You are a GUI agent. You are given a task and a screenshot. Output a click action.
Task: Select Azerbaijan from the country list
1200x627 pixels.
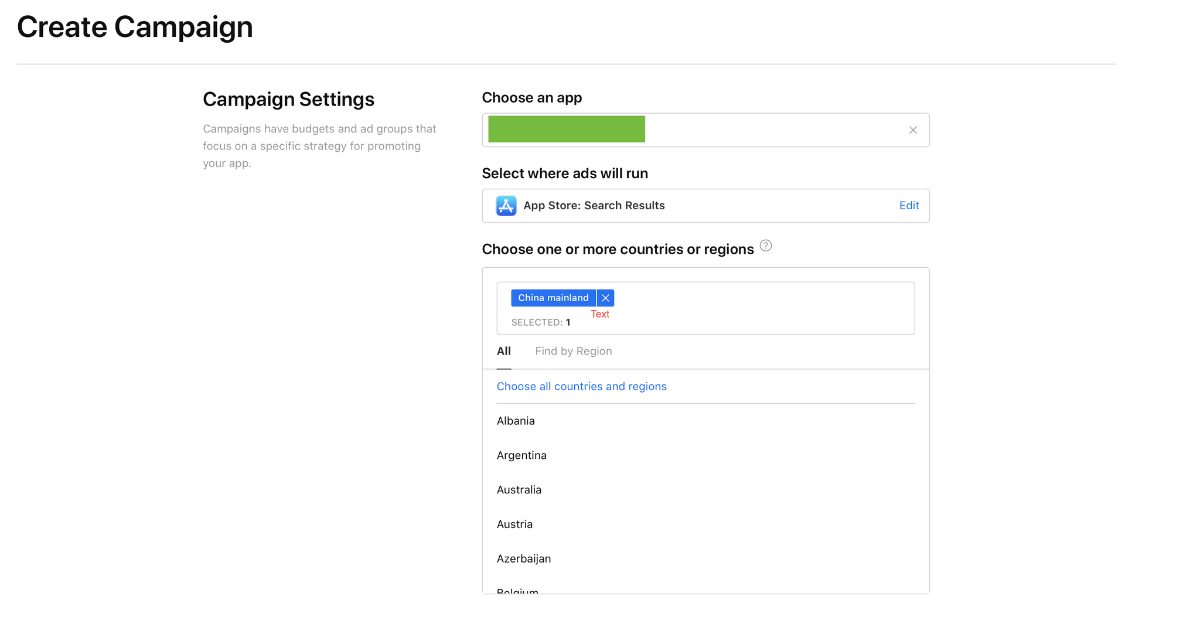[x=524, y=558]
